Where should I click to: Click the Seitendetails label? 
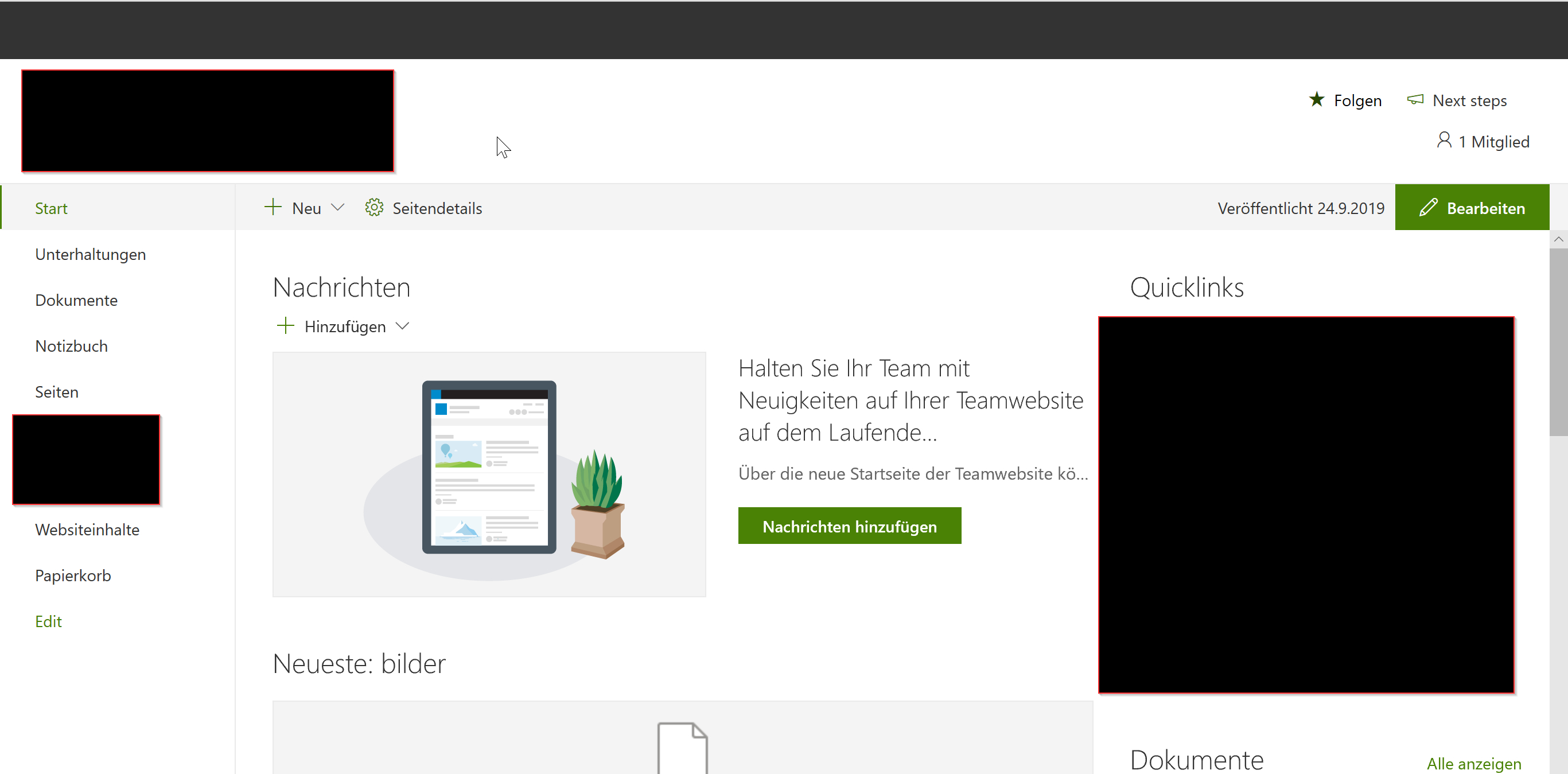pyautogui.click(x=437, y=208)
